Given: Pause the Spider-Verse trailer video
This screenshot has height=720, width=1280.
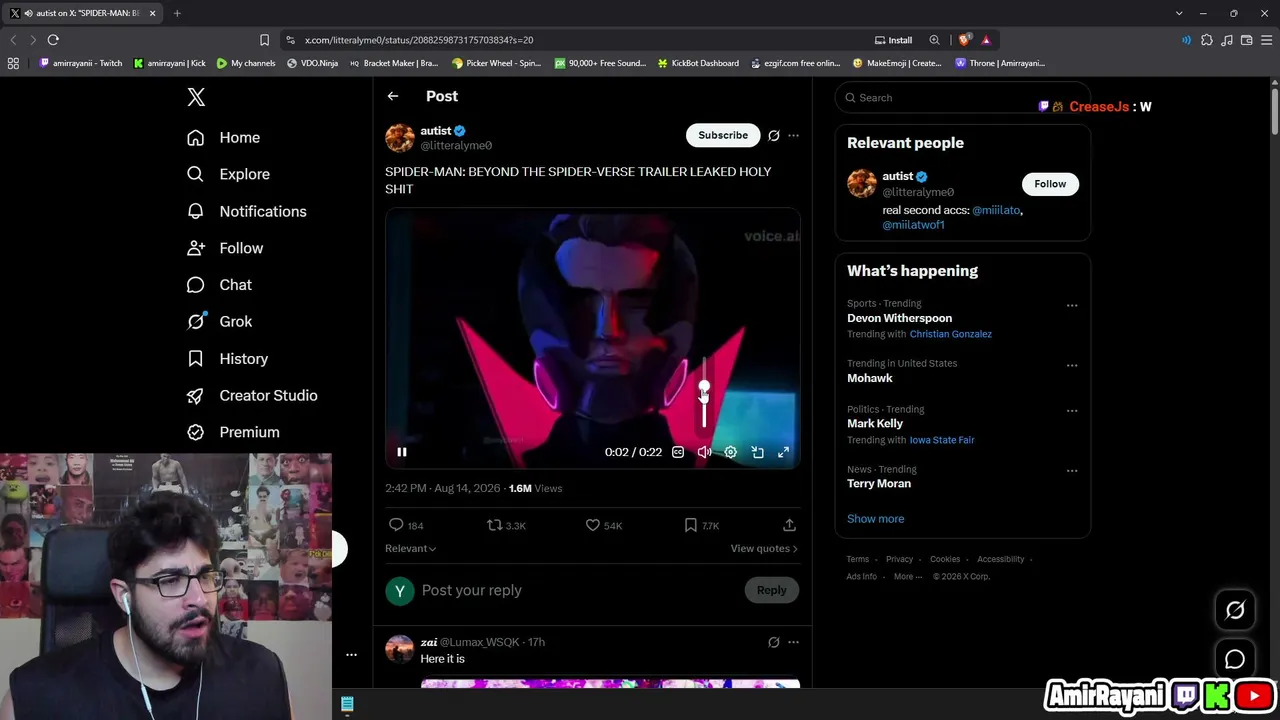Looking at the screenshot, I should tap(402, 452).
